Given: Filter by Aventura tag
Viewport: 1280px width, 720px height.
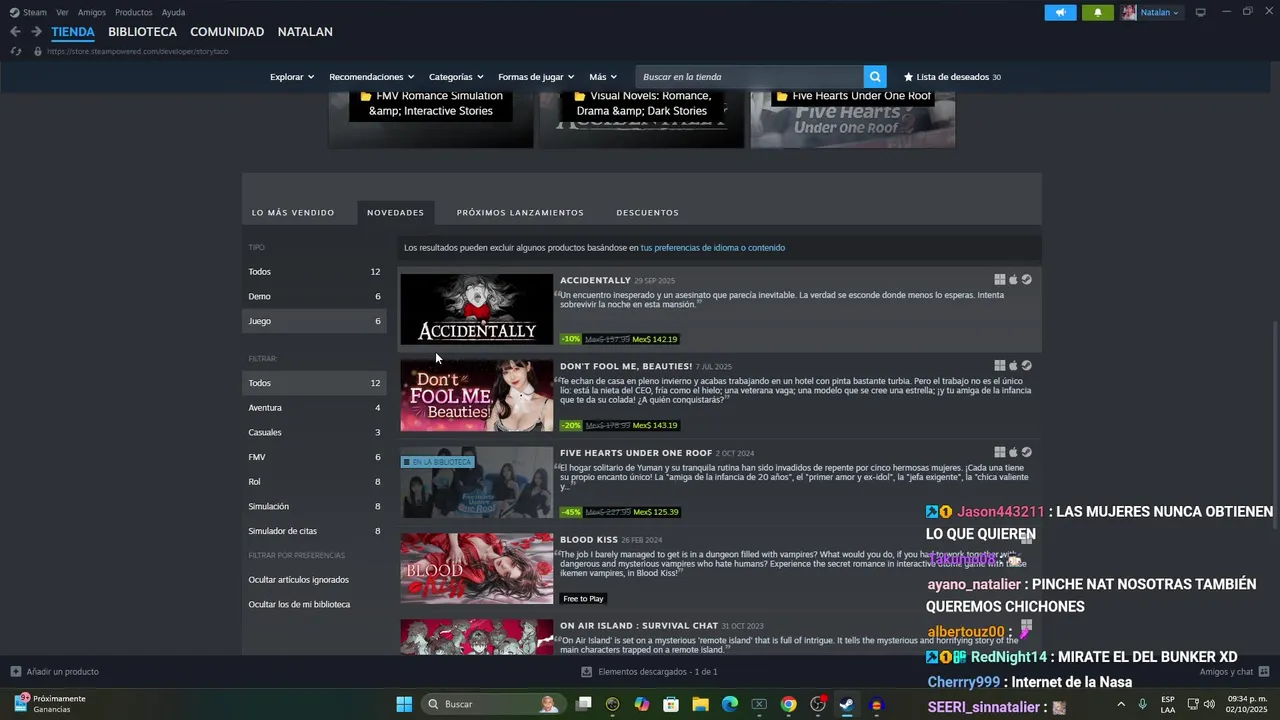Looking at the screenshot, I should pyautogui.click(x=314, y=408).
